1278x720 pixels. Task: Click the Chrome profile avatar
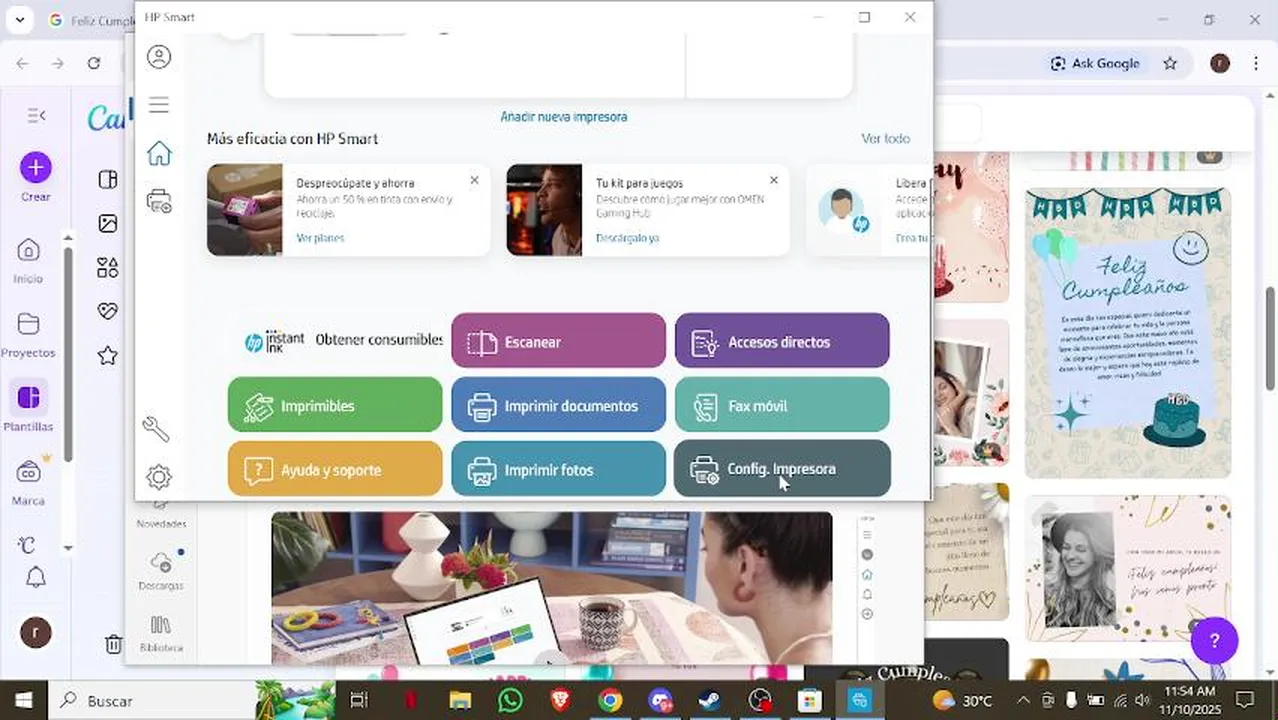[1220, 63]
